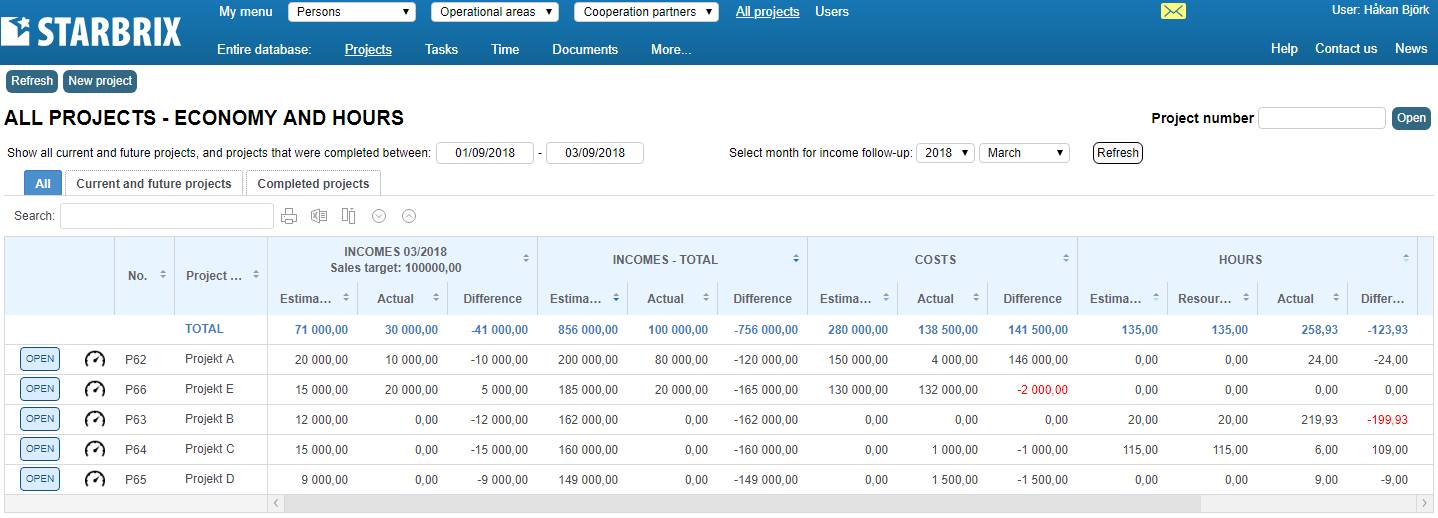Click OPEN button for Projekt E

click(40, 389)
